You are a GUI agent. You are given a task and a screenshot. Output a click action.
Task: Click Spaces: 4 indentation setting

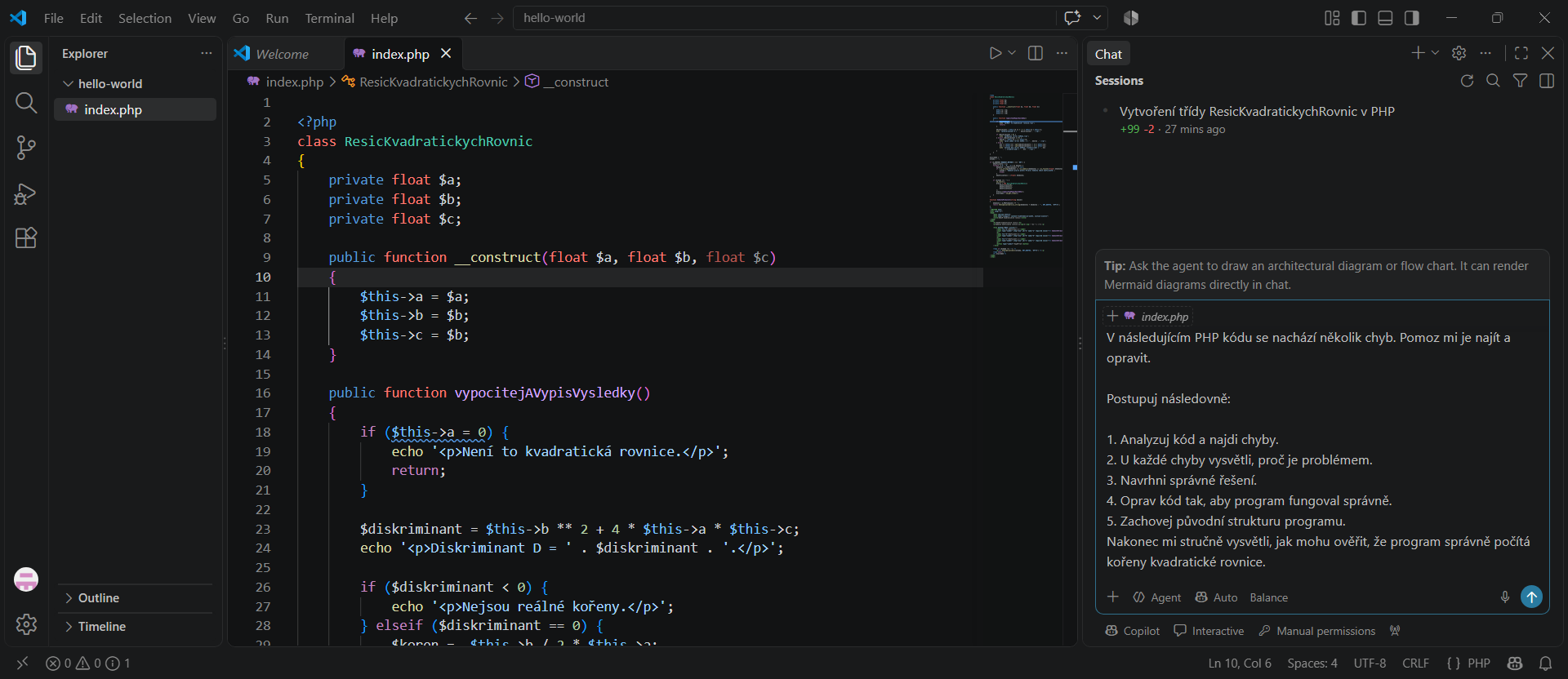(x=1312, y=663)
